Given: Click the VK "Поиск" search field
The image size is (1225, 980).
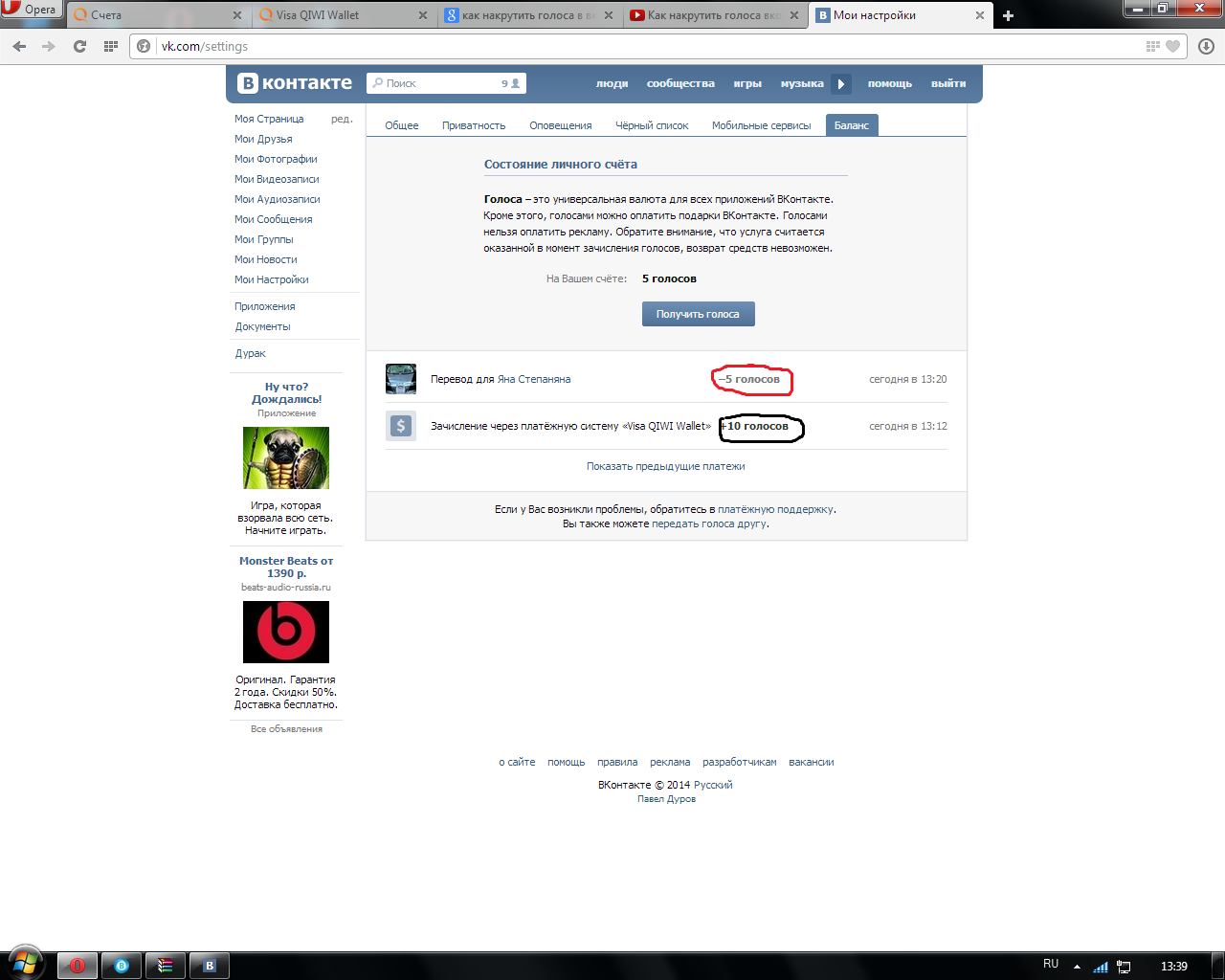Looking at the screenshot, I should (446, 83).
